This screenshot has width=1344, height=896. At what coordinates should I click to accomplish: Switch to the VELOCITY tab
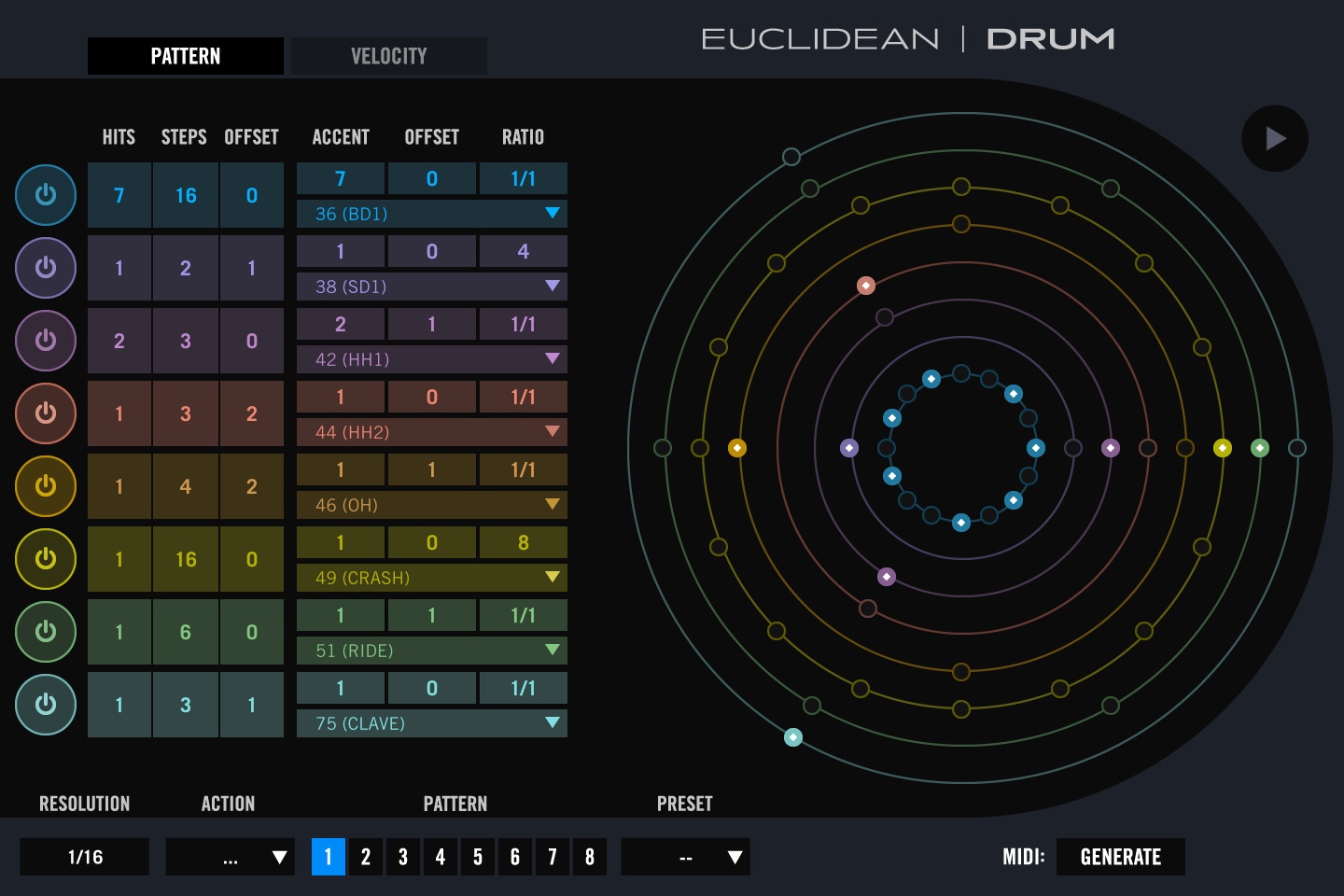(388, 56)
